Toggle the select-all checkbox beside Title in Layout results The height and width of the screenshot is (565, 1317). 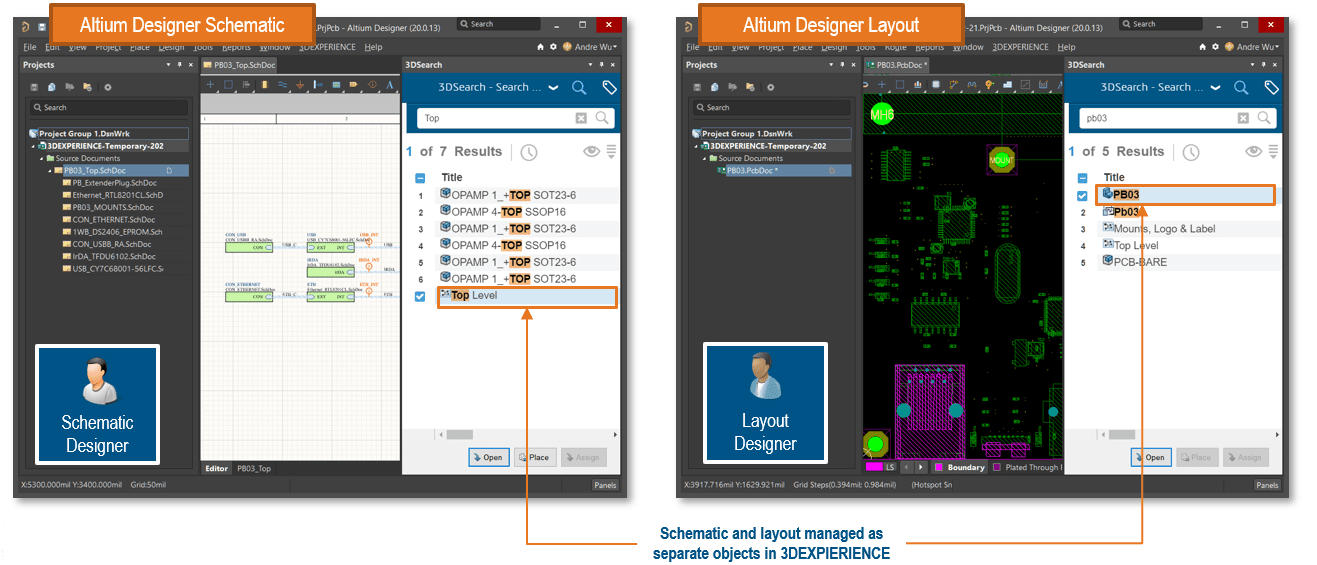click(x=1082, y=178)
